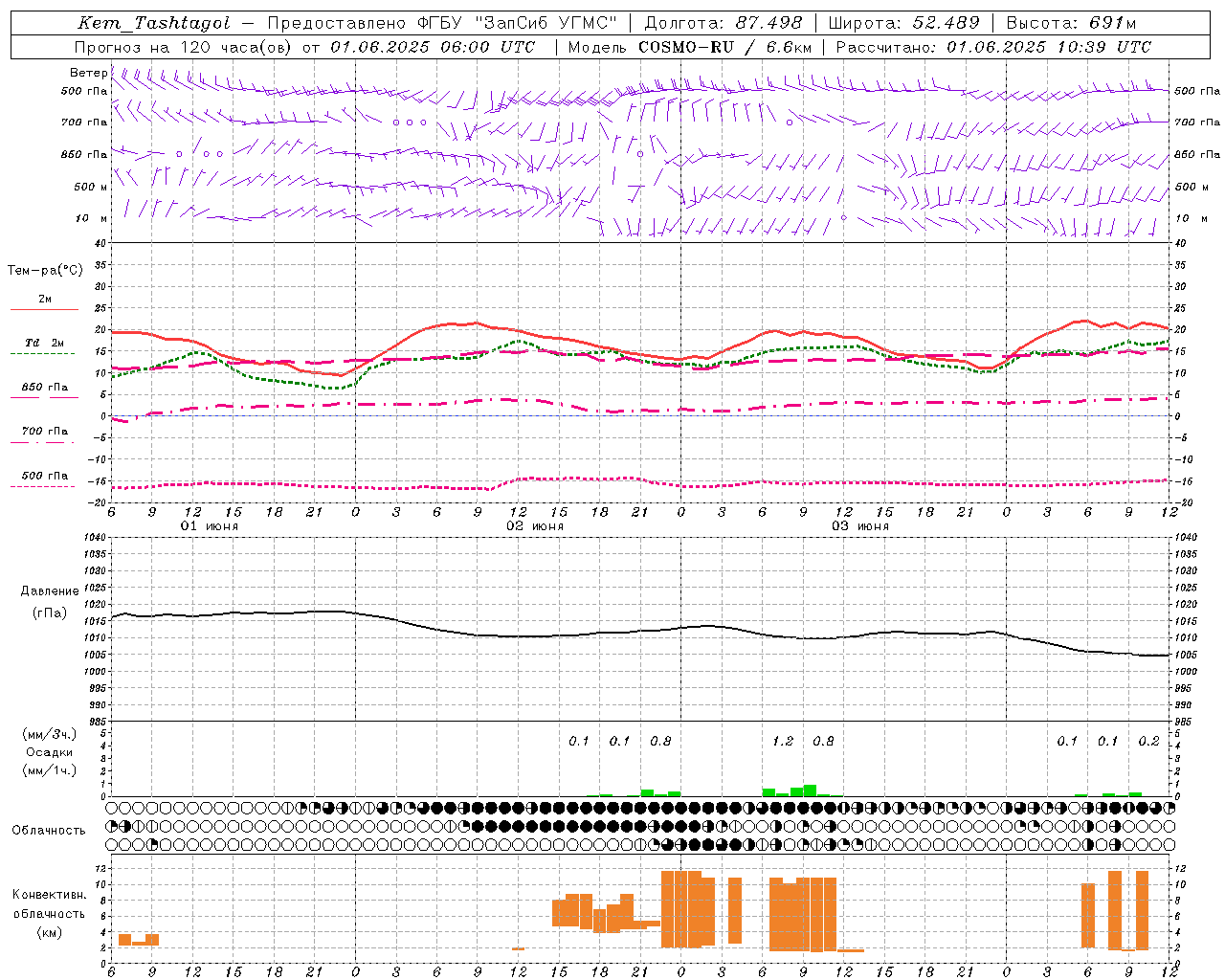The width and height of the screenshot is (1225, 980).
Task: Click the "Тем-ра(°C)" temperature axis label
Action: [x=45, y=271]
